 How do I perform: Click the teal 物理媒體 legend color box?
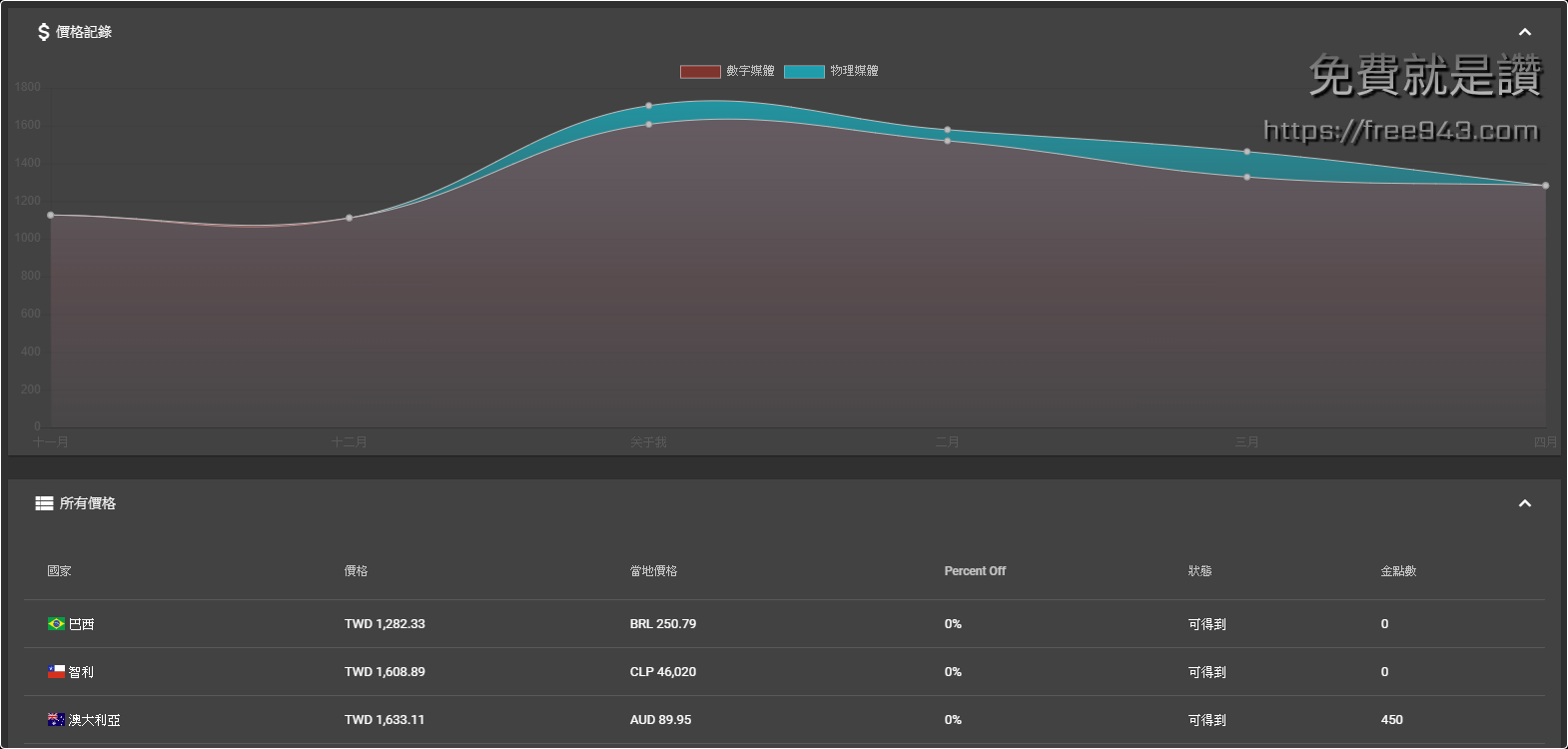click(804, 71)
